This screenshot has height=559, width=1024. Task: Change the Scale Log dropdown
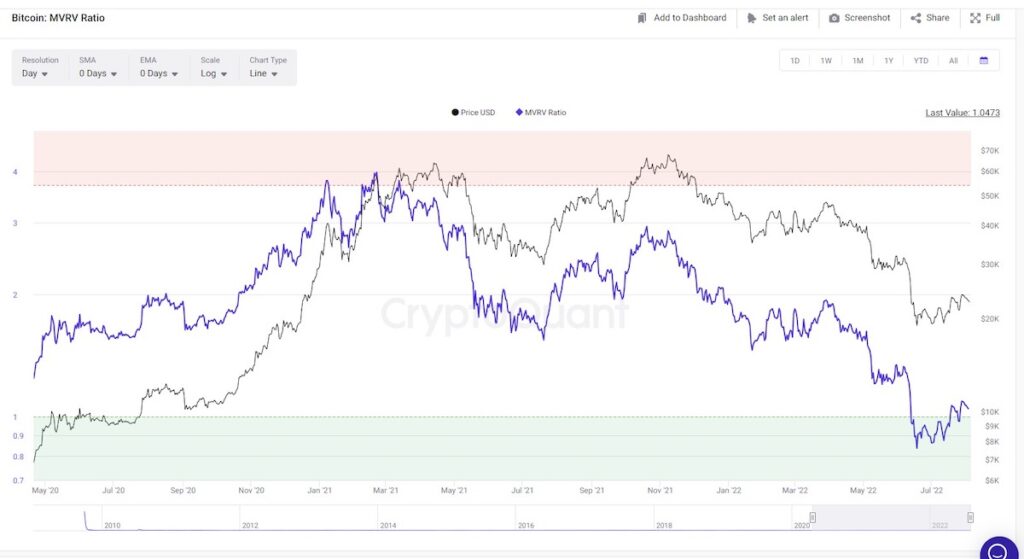coord(214,67)
